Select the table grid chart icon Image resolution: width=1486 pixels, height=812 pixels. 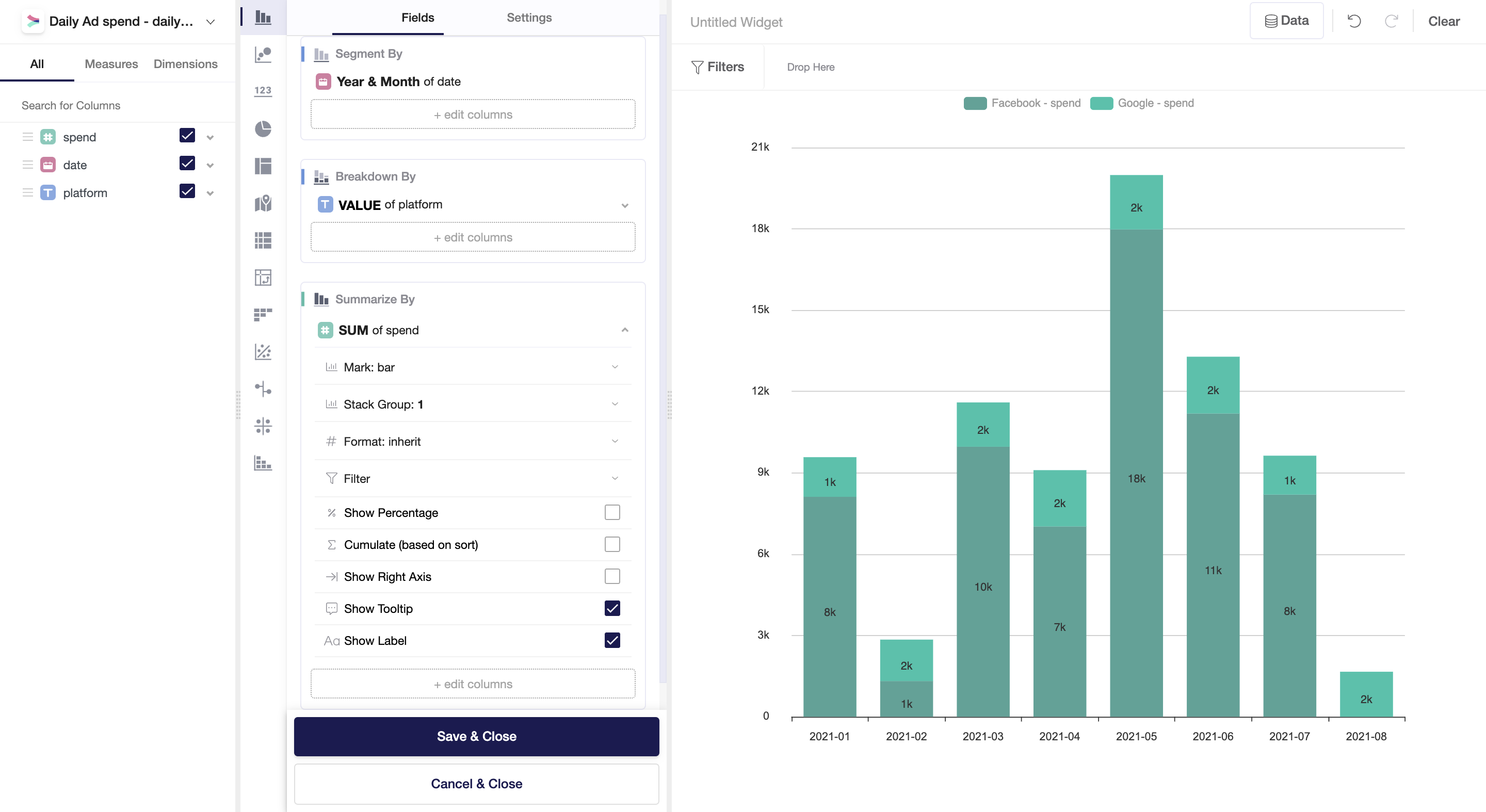point(263,240)
